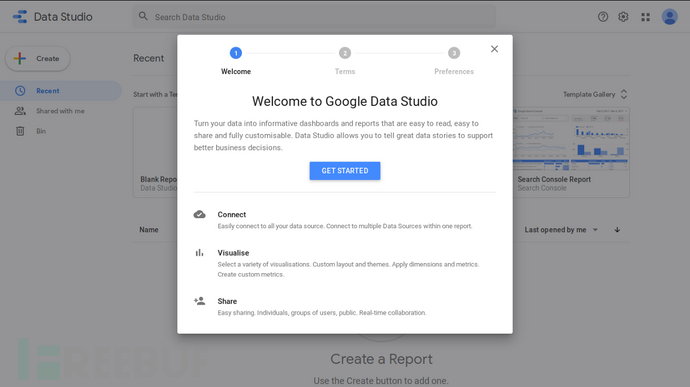
Task: Open the Google apps grid icon
Action: tap(646, 17)
